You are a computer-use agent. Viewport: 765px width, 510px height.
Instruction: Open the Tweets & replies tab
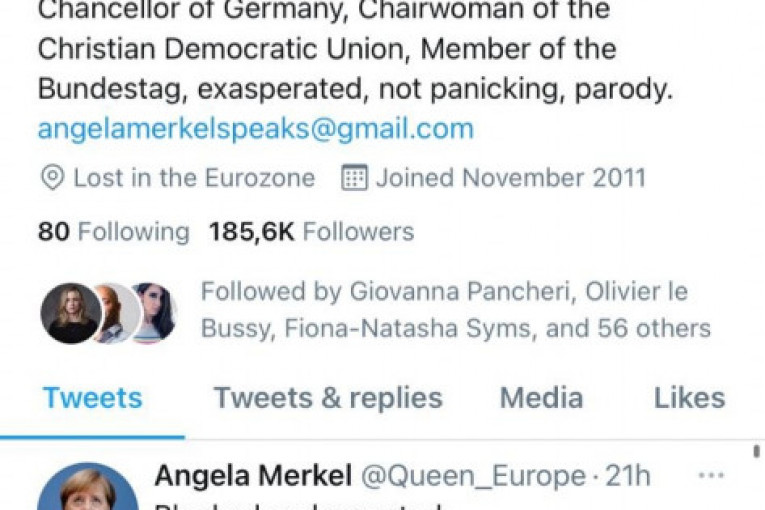coord(328,398)
